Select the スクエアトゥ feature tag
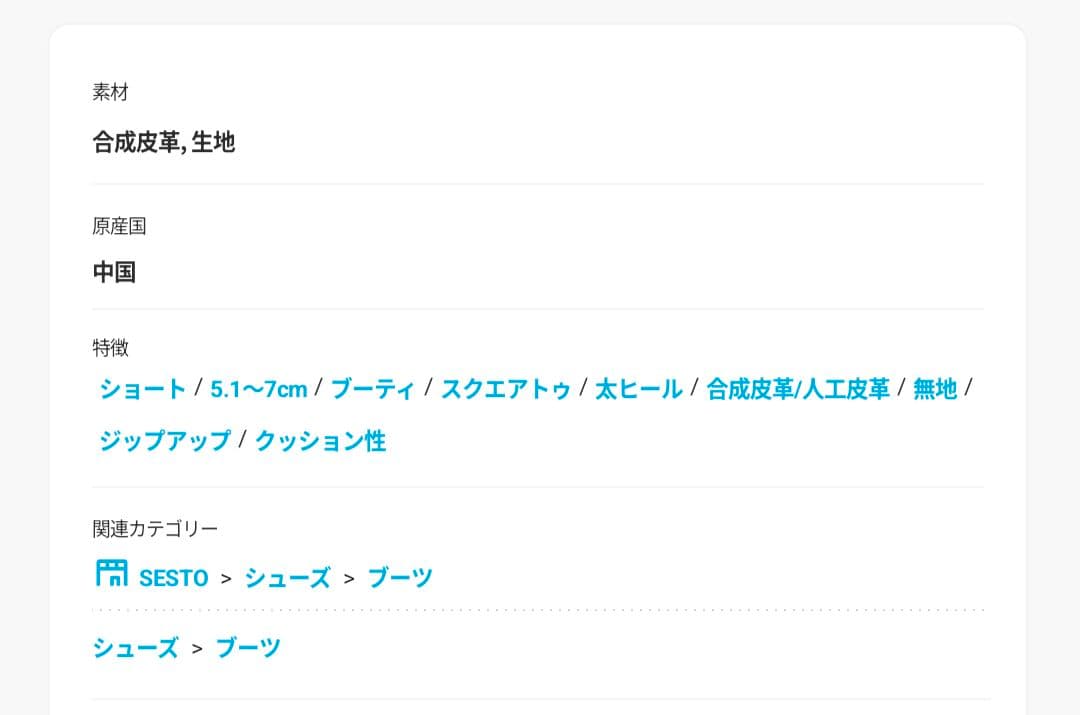The image size is (1080, 715). point(506,389)
